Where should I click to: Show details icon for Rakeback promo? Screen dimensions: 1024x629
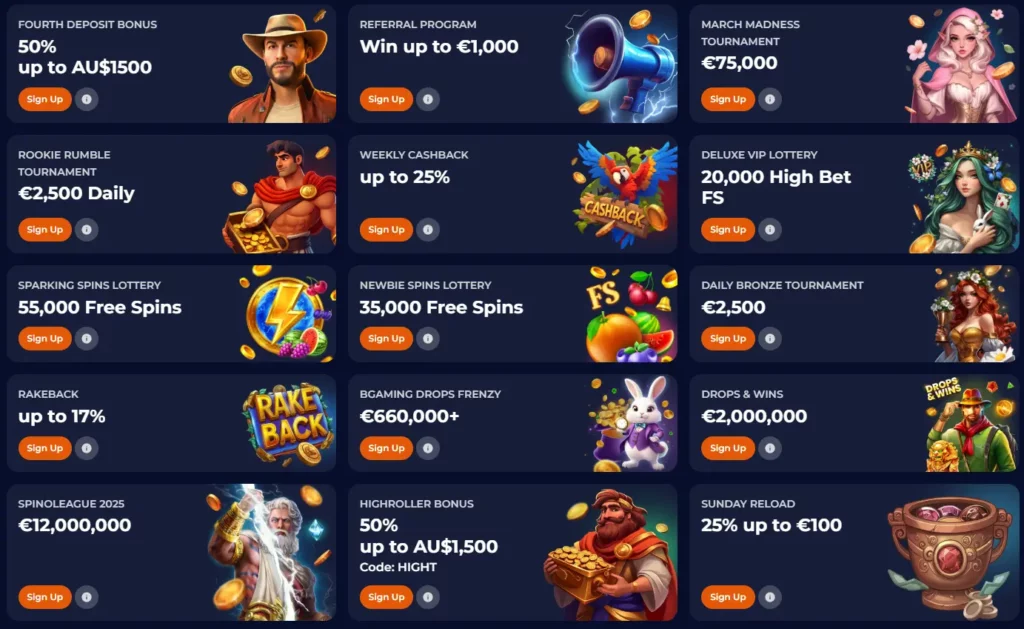tap(86, 448)
